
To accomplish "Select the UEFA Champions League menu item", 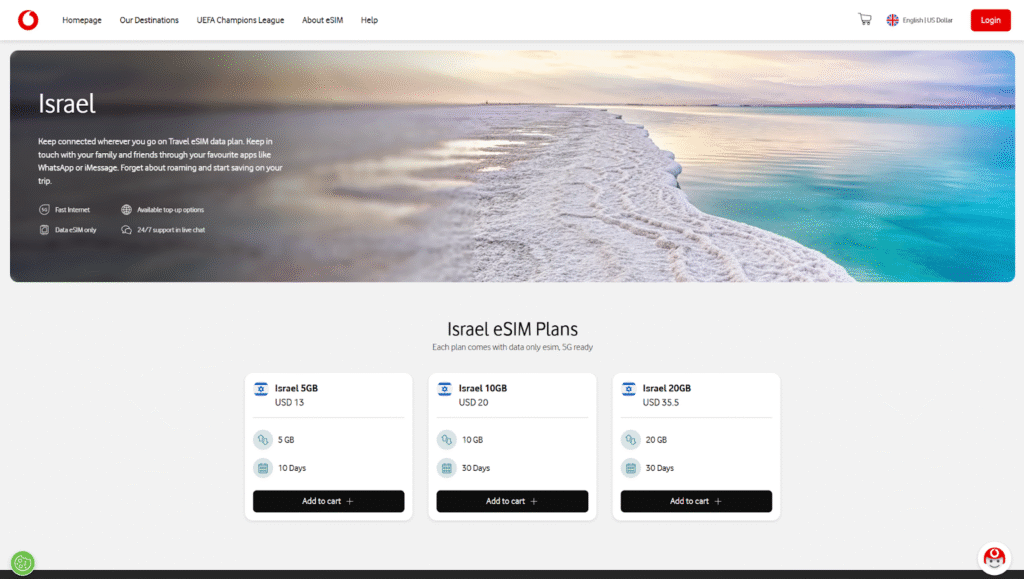I will (x=240, y=19).
